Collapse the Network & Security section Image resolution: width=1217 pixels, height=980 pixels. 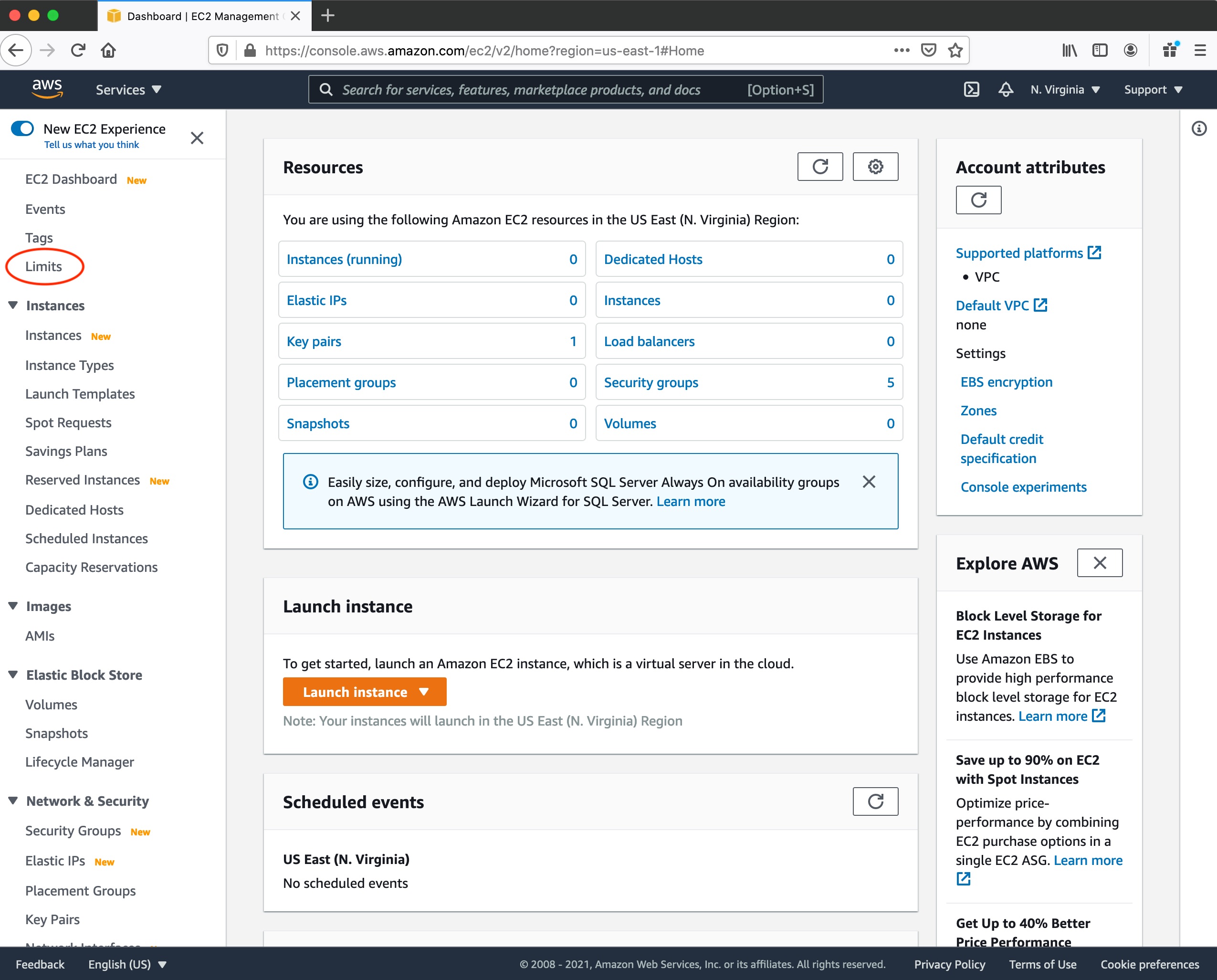click(13, 801)
